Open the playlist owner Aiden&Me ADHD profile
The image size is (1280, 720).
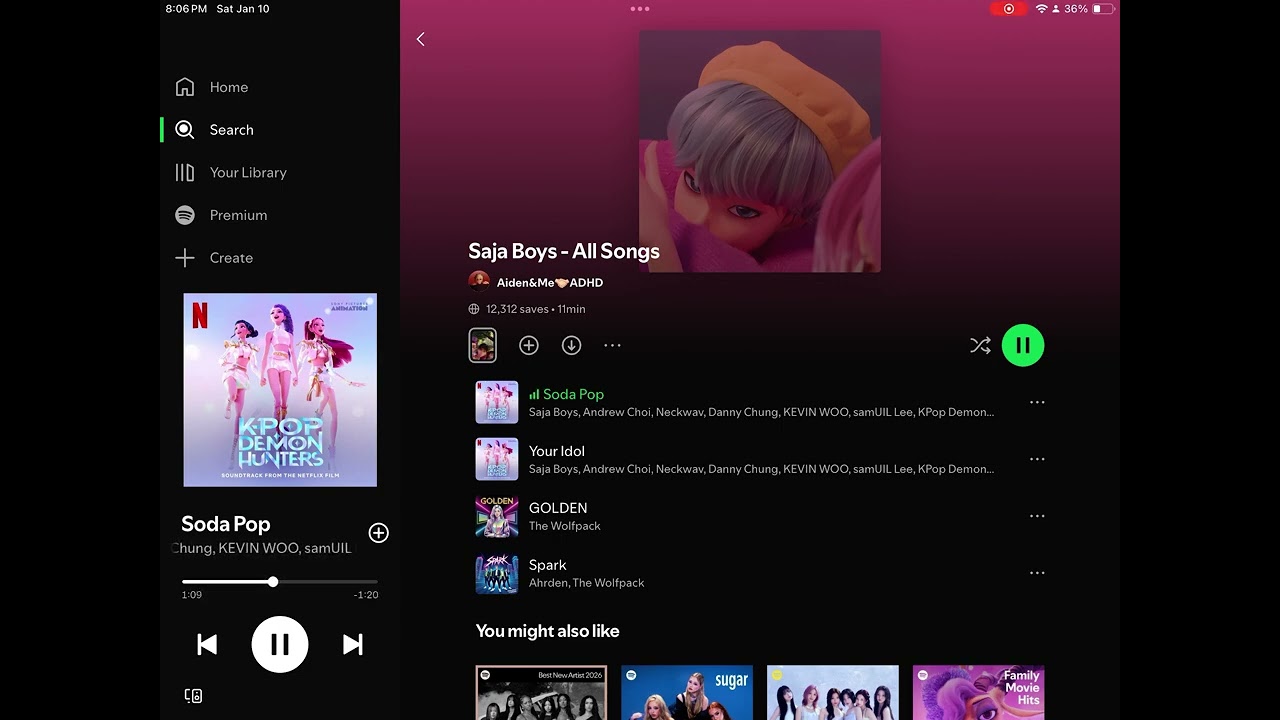click(x=550, y=282)
